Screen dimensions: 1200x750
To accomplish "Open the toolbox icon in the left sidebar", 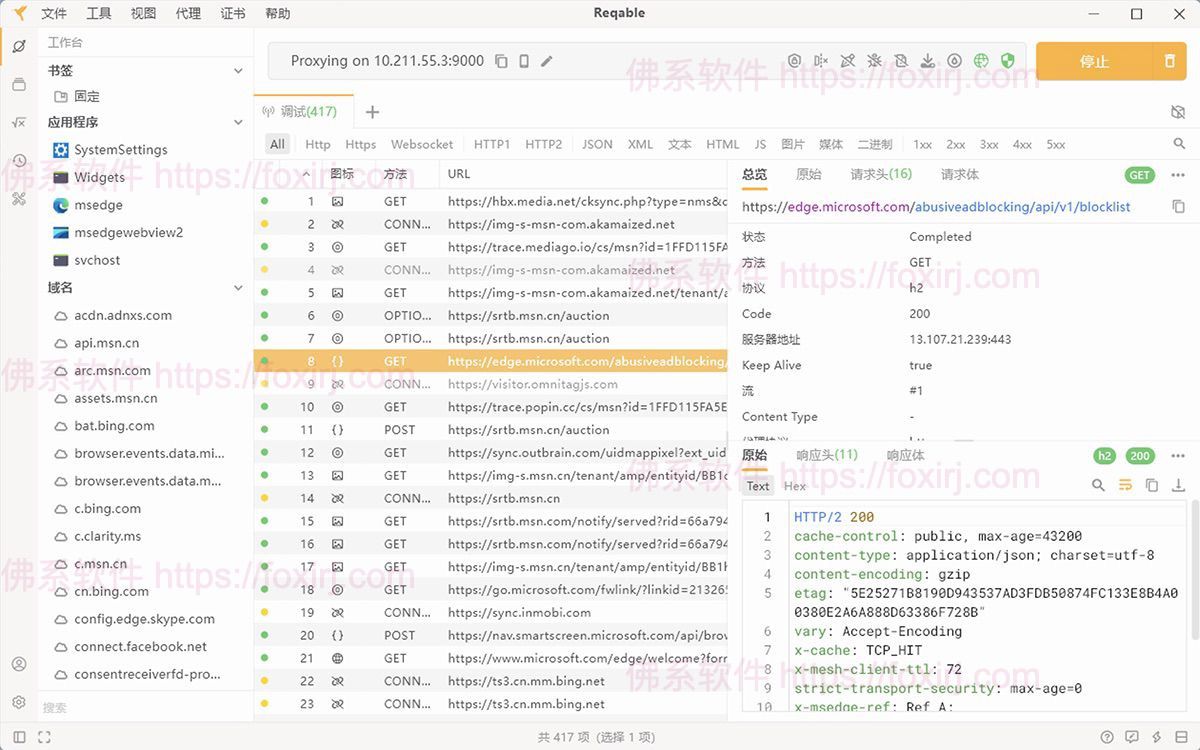I will point(19,198).
